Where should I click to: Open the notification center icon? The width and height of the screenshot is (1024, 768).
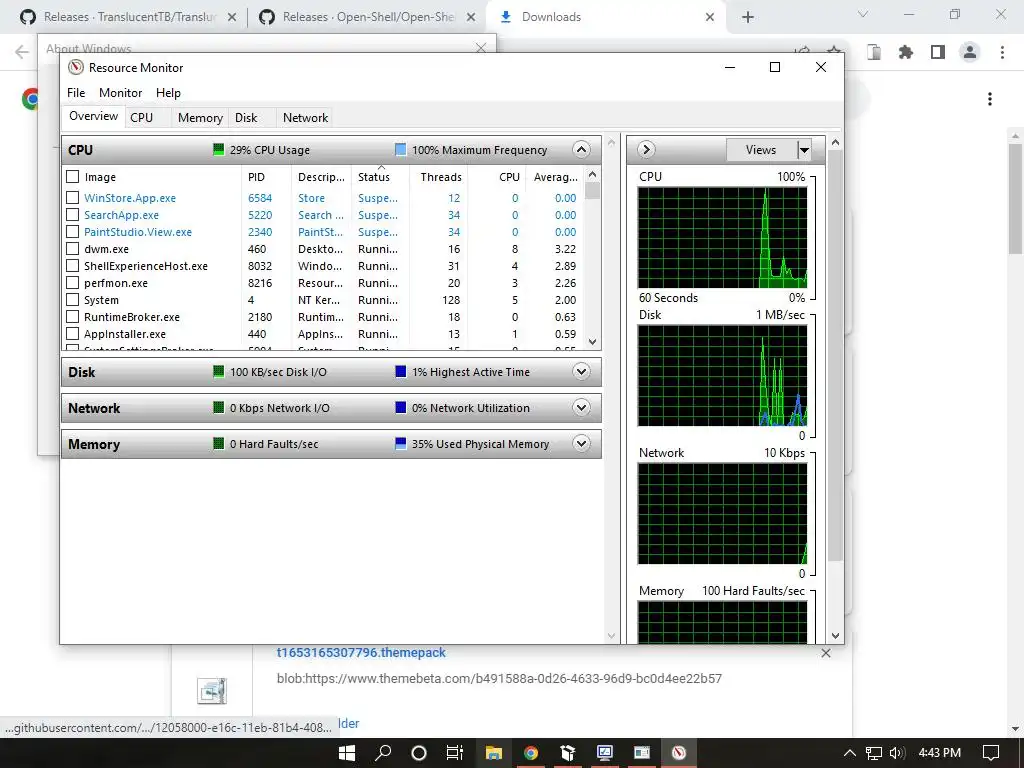click(x=991, y=752)
